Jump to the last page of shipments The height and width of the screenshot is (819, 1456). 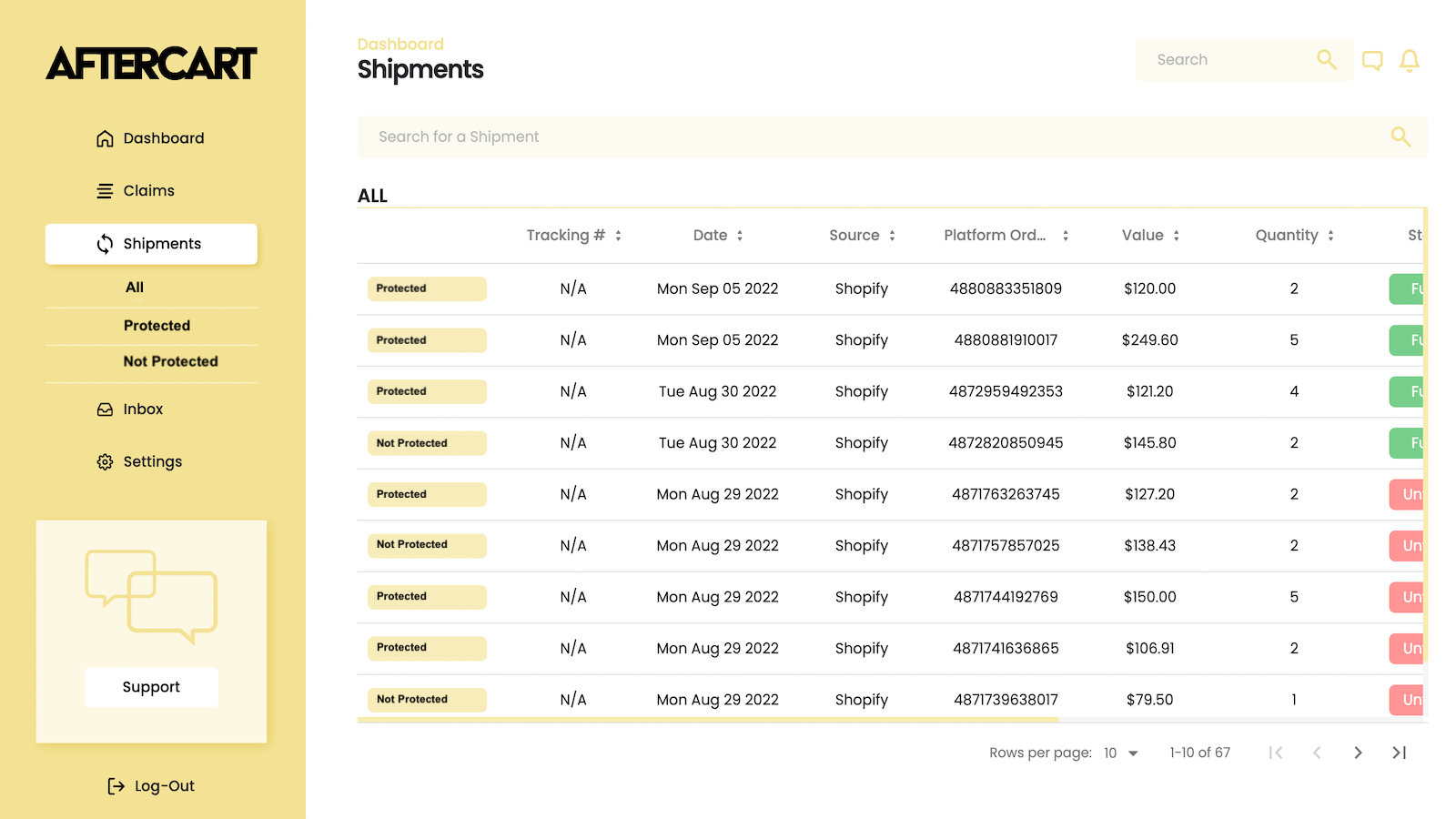(1399, 753)
